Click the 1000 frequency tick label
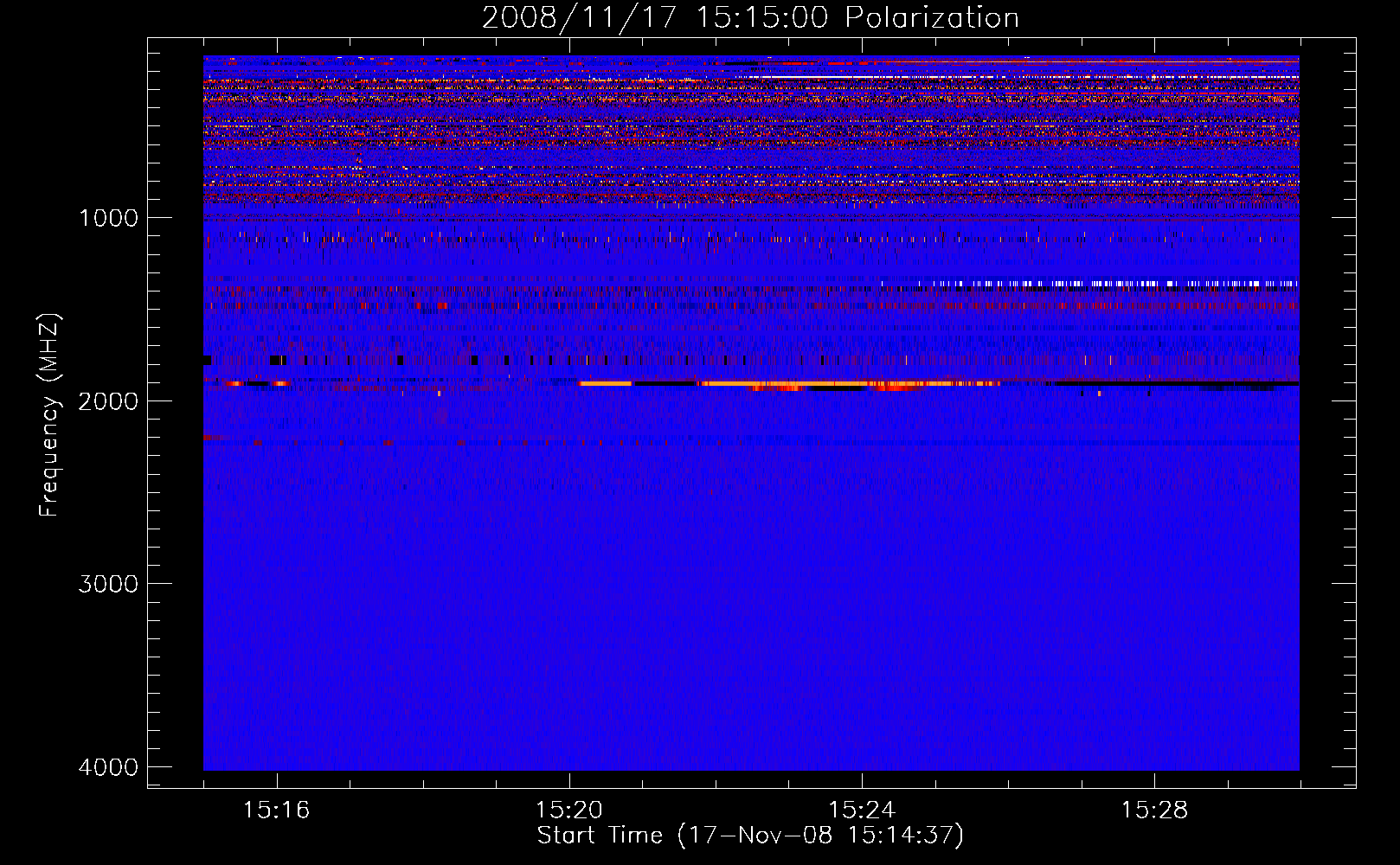Viewport: 1400px width, 865px height. [x=108, y=217]
